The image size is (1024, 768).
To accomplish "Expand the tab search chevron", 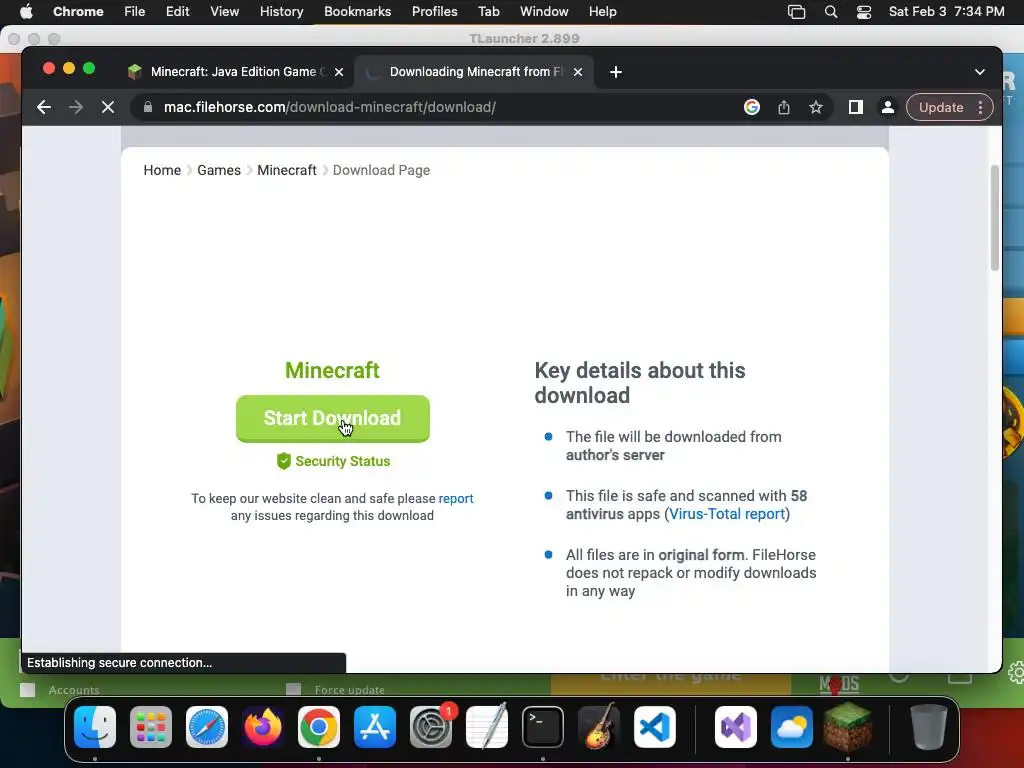I will pos(980,72).
